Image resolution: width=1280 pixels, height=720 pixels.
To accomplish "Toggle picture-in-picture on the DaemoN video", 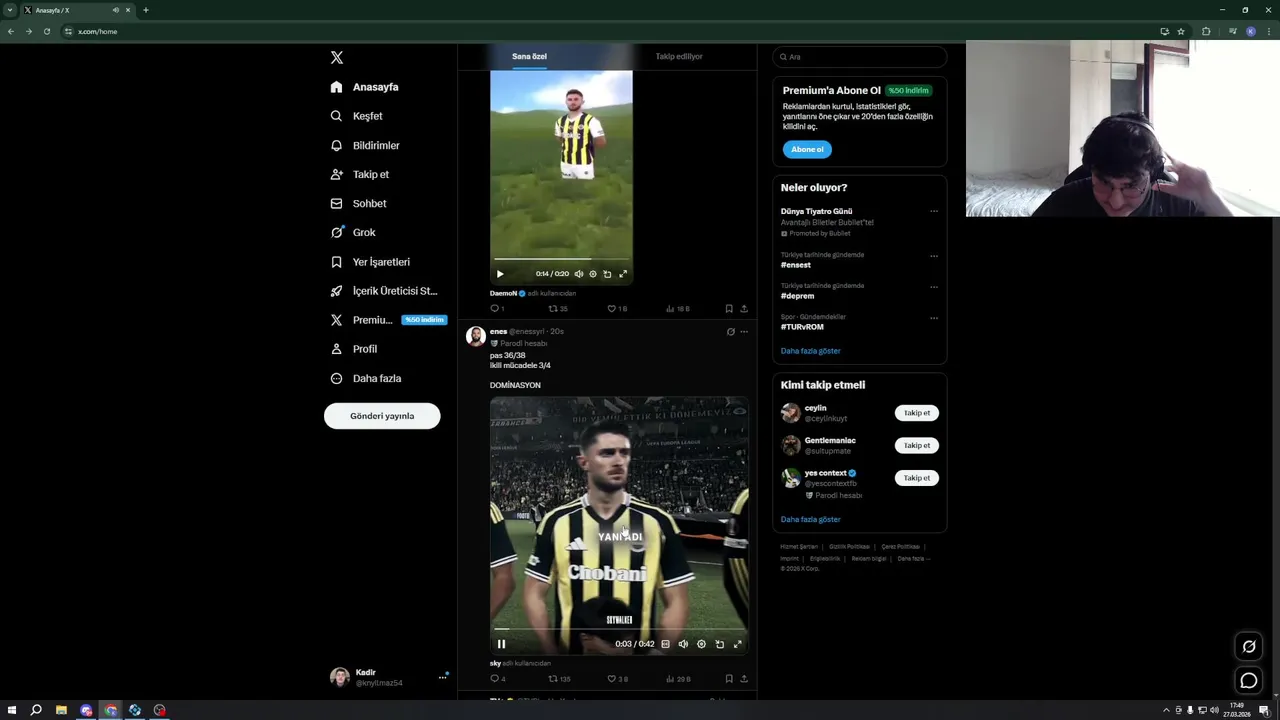I will coord(607,274).
